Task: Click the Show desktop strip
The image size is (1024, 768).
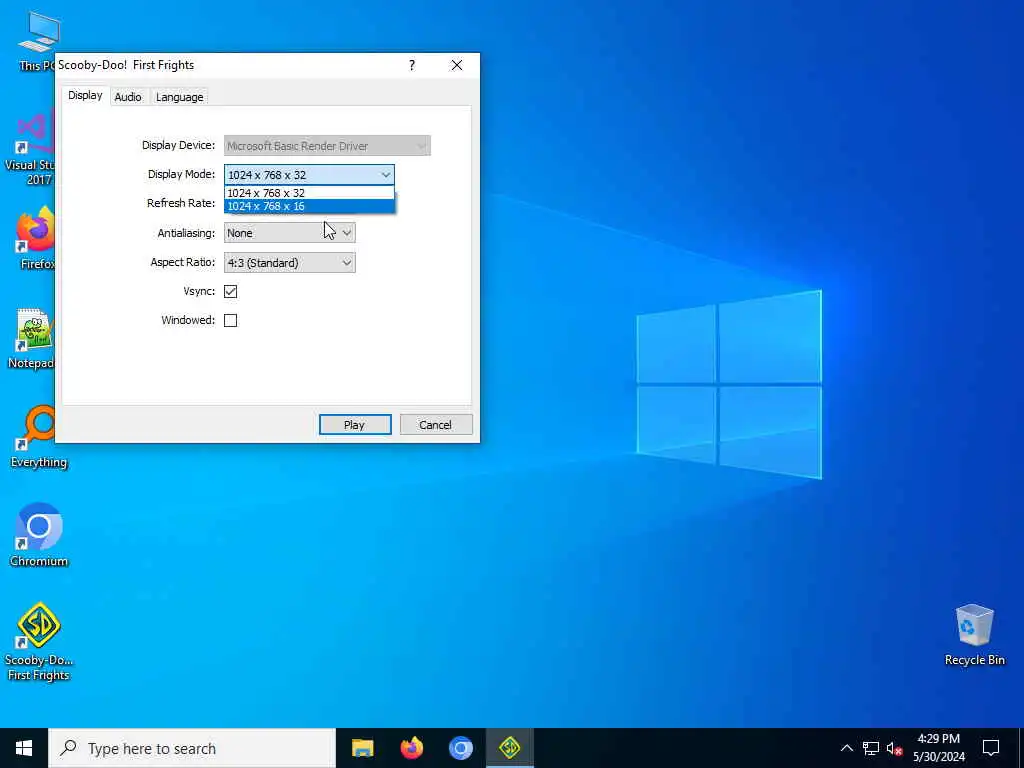Action: coord(1021,748)
